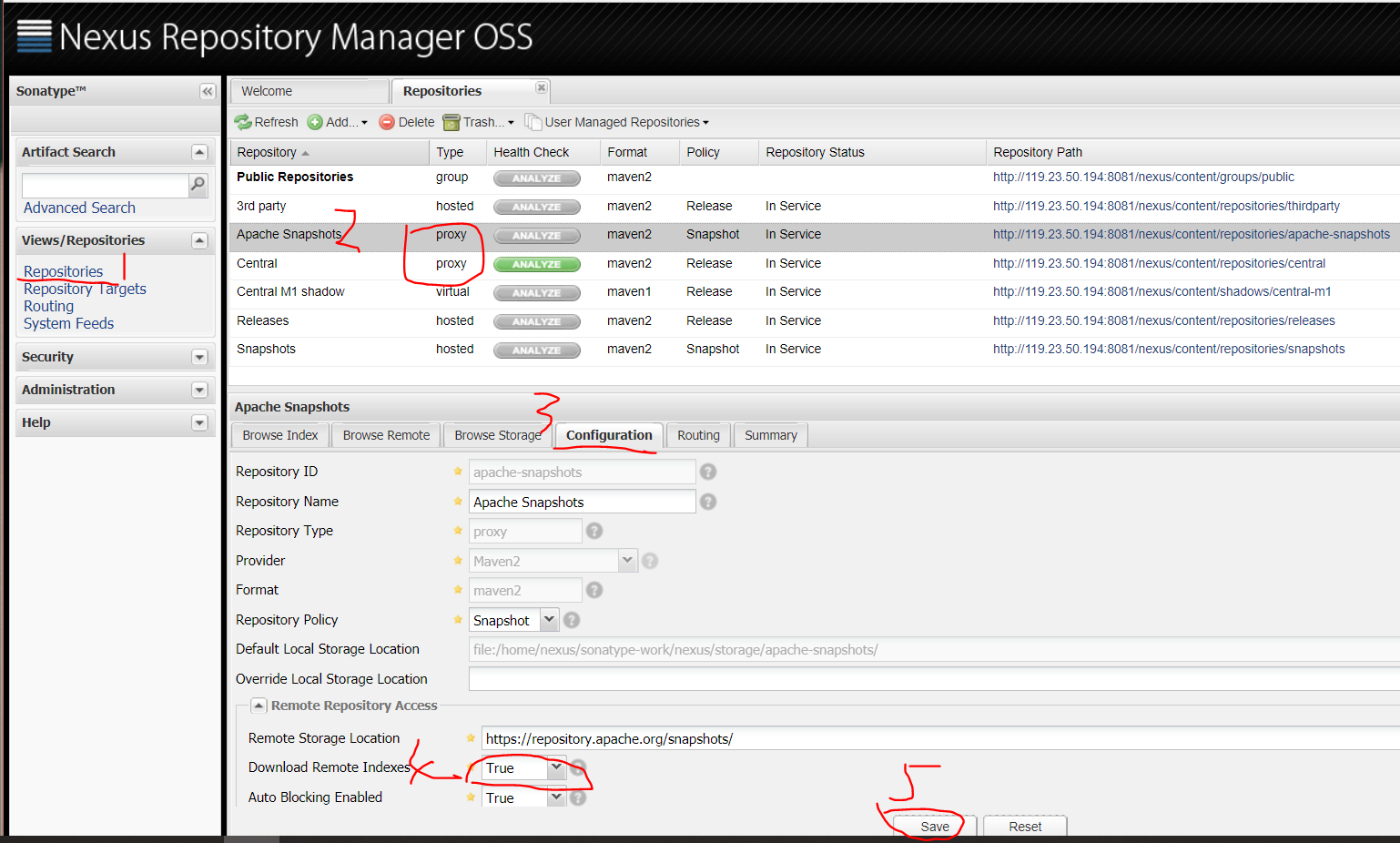
Task: Sort by Health Check column header
Action: click(x=543, y=152)
